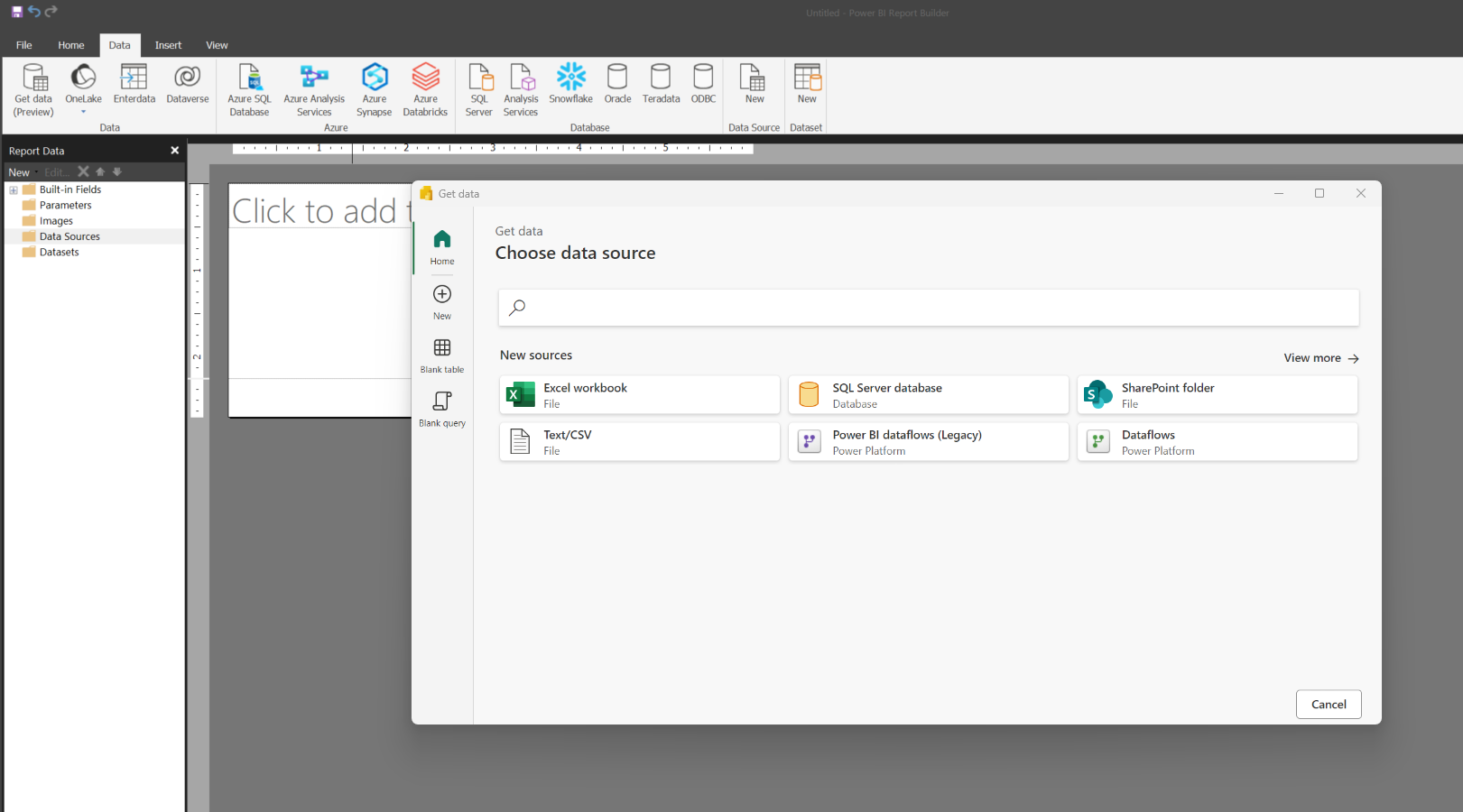Choose the Excel workbook source
The image size is (1463, 812).
(x=639, y=395)
